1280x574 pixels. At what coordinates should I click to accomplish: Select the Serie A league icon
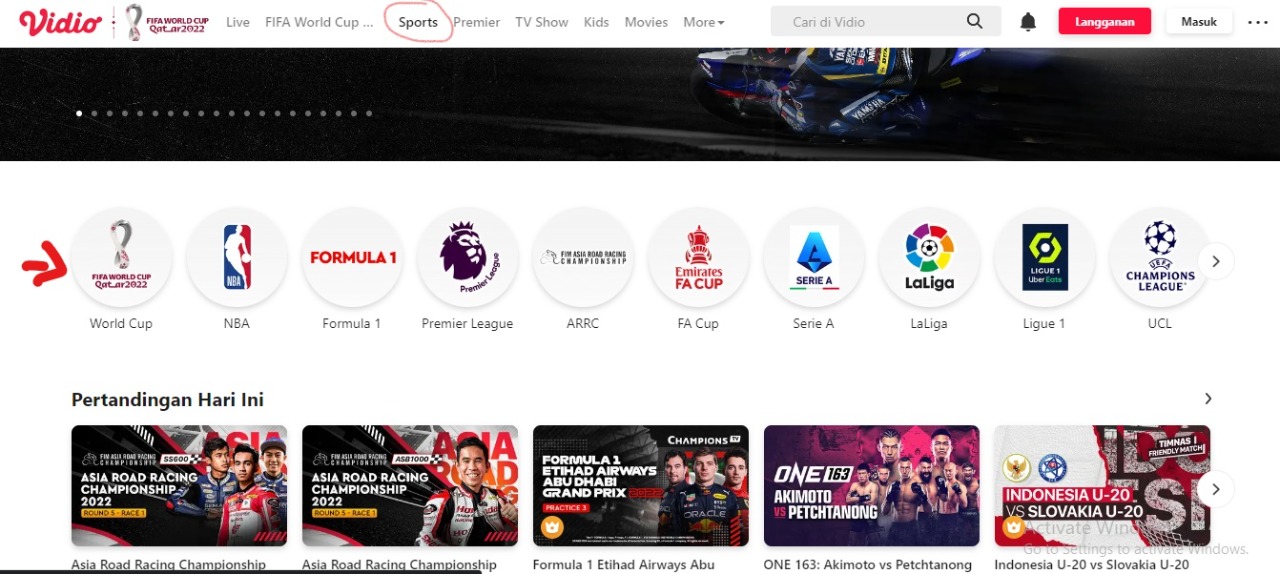(813, 257)
